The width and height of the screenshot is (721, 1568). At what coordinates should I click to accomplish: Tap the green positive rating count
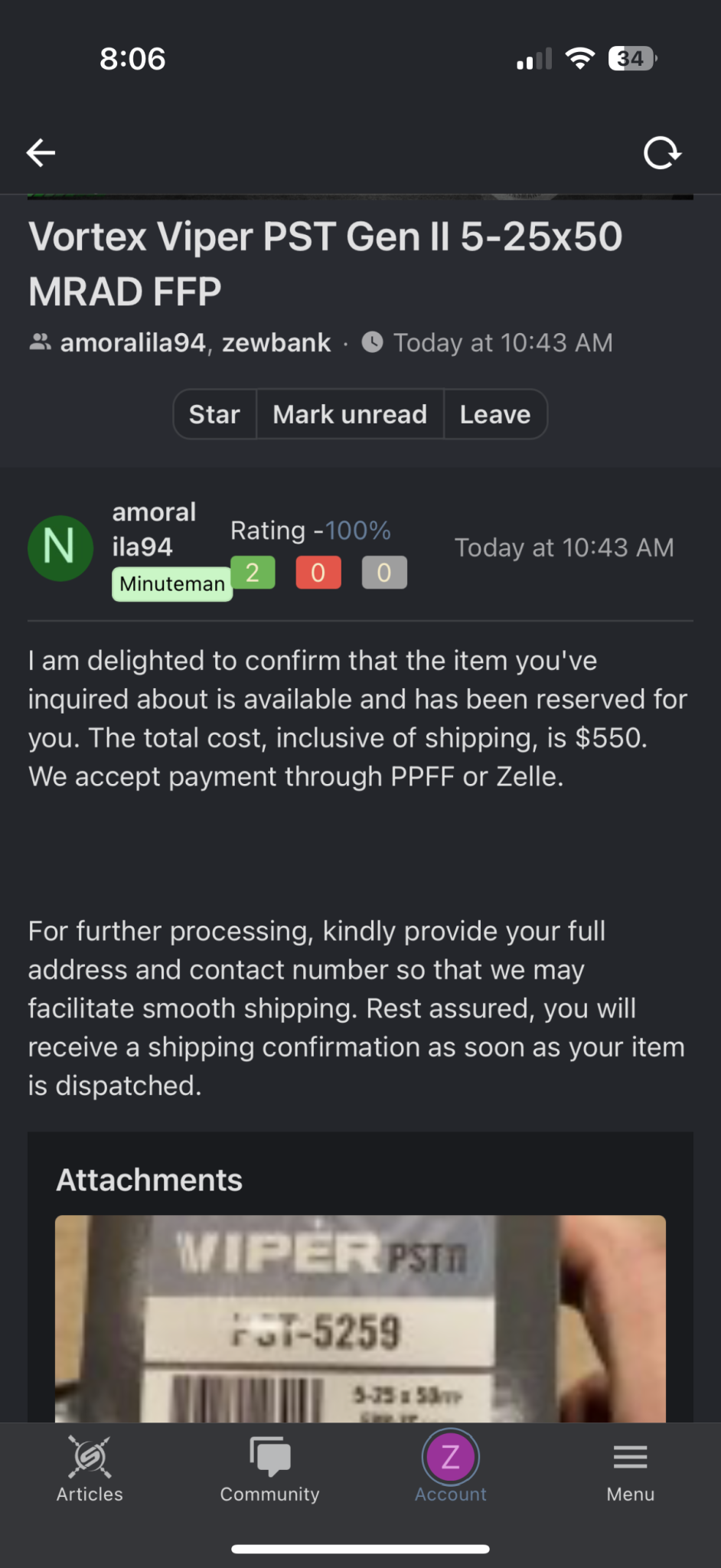[x=253, y=572]
